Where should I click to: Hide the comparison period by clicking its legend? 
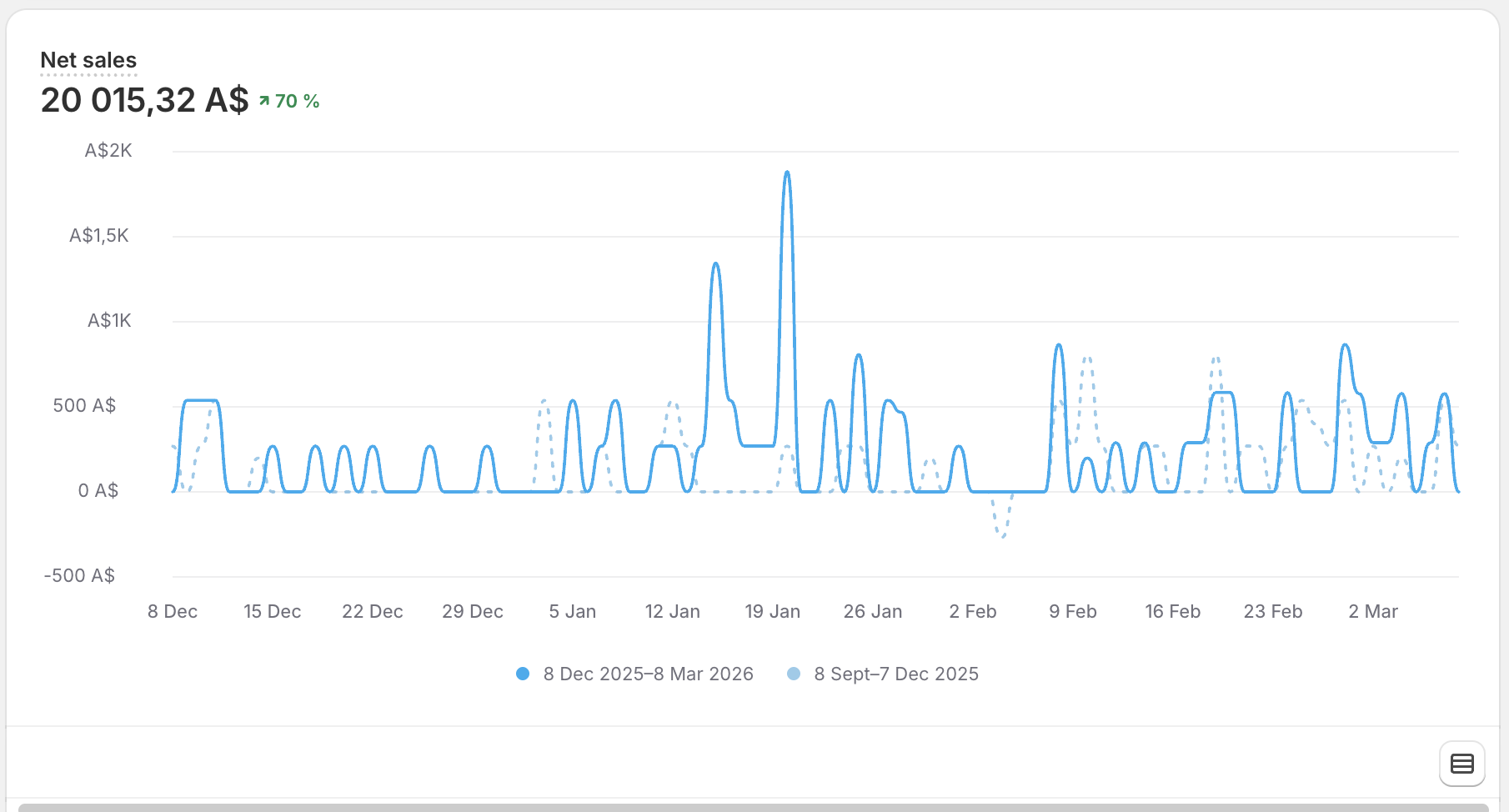tap(896, 674)
